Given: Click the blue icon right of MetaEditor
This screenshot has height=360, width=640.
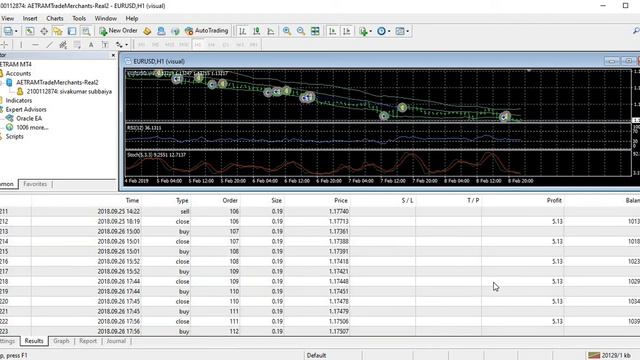Looking at the screenshot, I should pyautogui.click(x=161, y=31).
